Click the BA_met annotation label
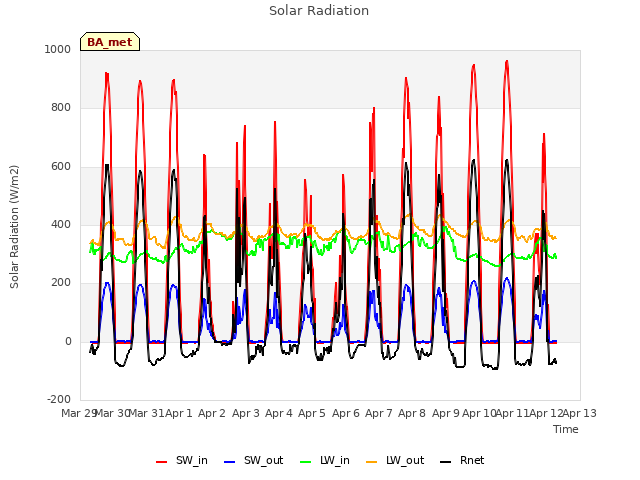This screenshot has width=640, height=480. click(110, 42)
